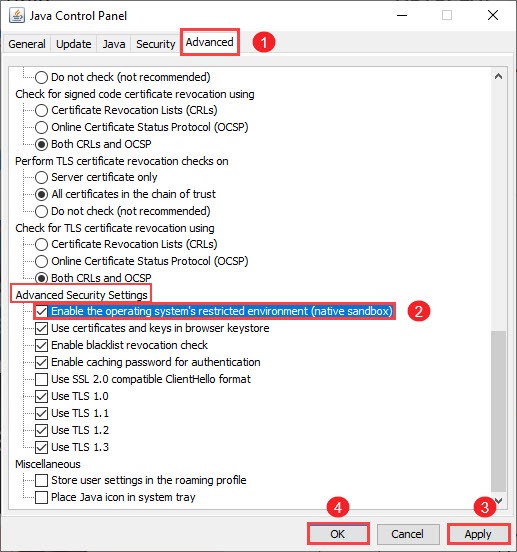Image resolution: width=517 pixels, height=552 pixels.
Task: Toggle the Use TLS 1.0 checkbox
Action: 42,396
